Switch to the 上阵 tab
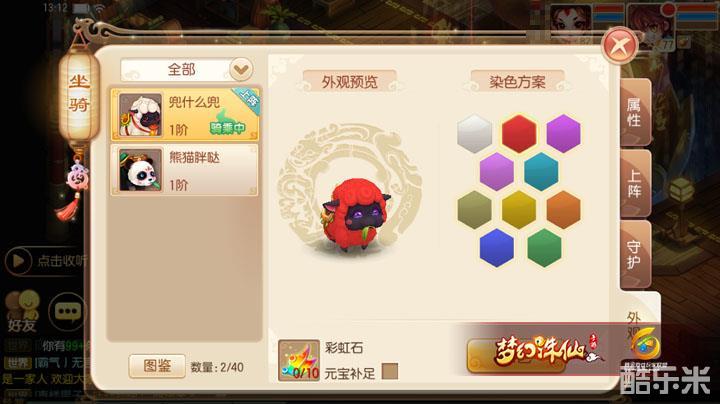 click(635, 184)
